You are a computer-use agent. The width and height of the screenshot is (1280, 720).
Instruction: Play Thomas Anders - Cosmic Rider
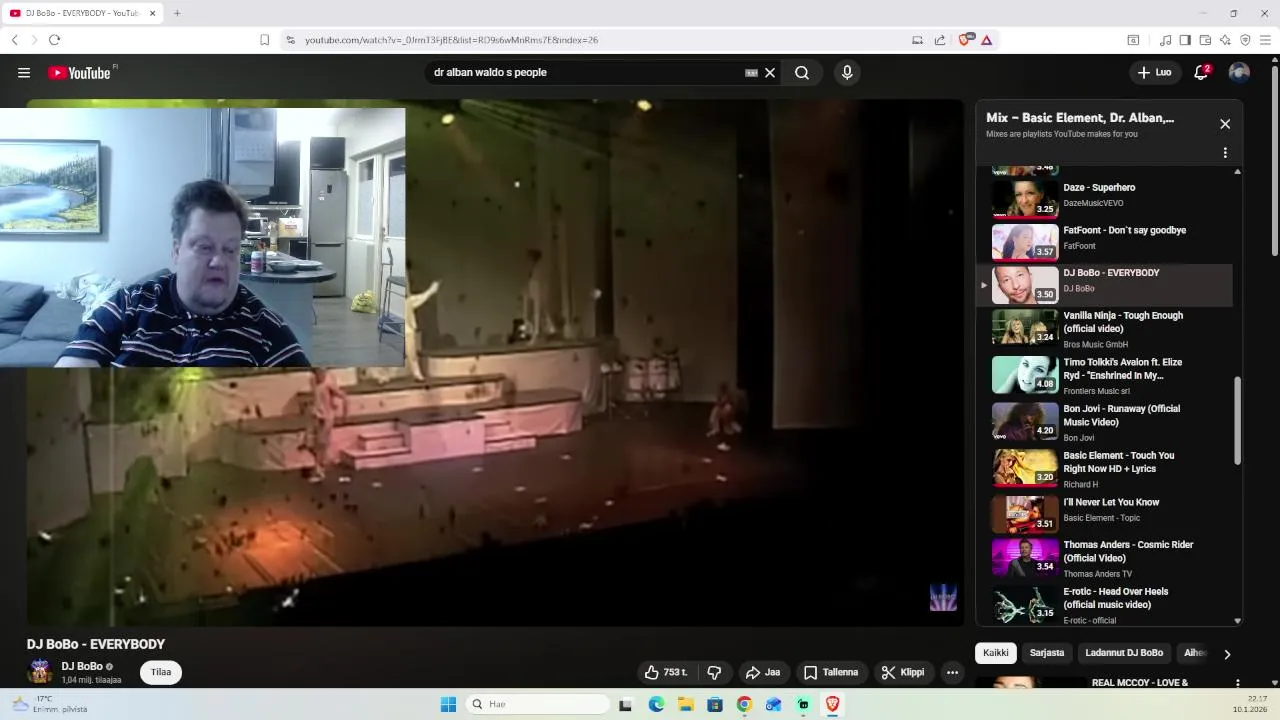click(x=1105, y=558)
